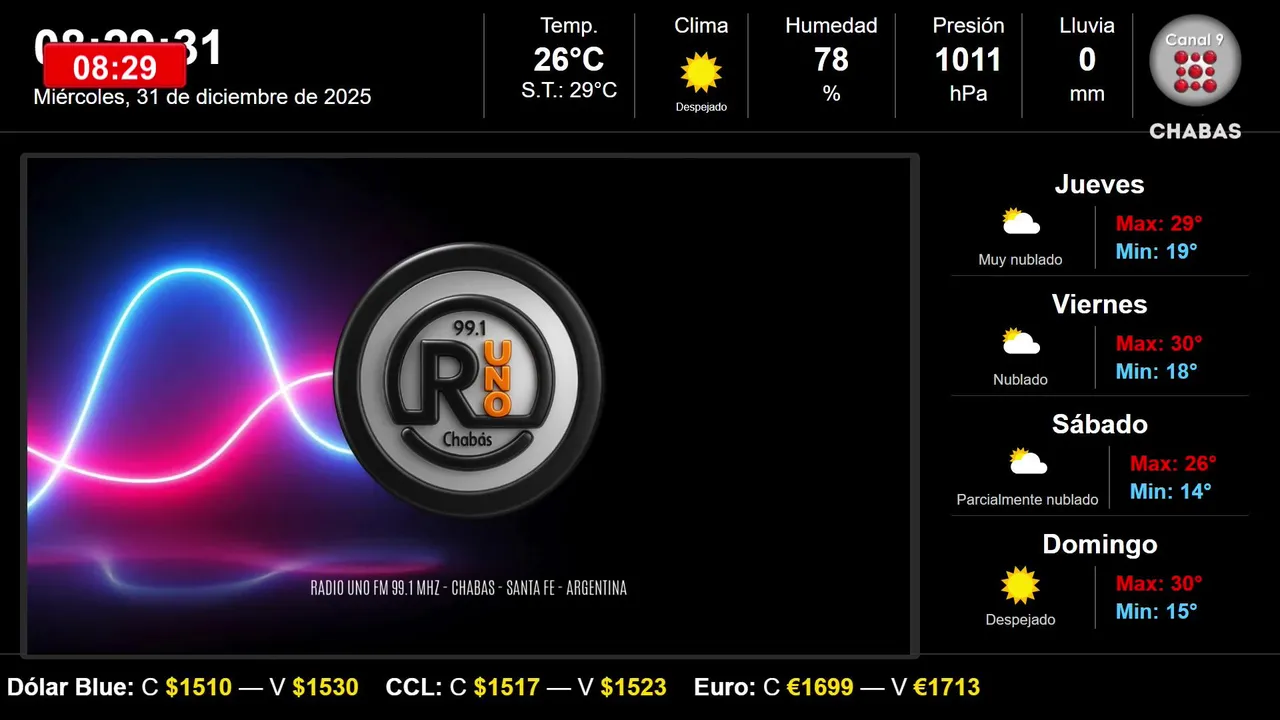Click Viernes Min: 18° value
Viewport: 1280px width, 720px height.
1156,371
